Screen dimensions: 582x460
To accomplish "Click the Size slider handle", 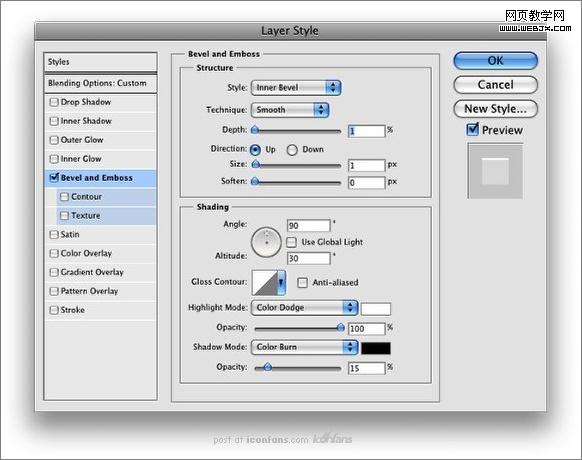I will point(255,164).
